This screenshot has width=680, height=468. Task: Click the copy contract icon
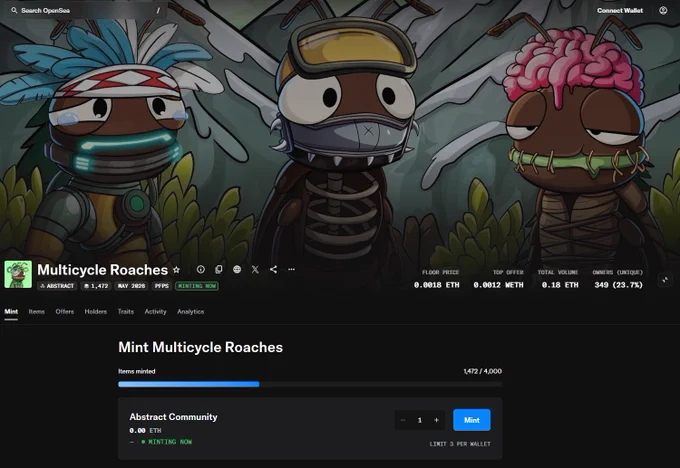pyautogui.click(x=219, y=269)
